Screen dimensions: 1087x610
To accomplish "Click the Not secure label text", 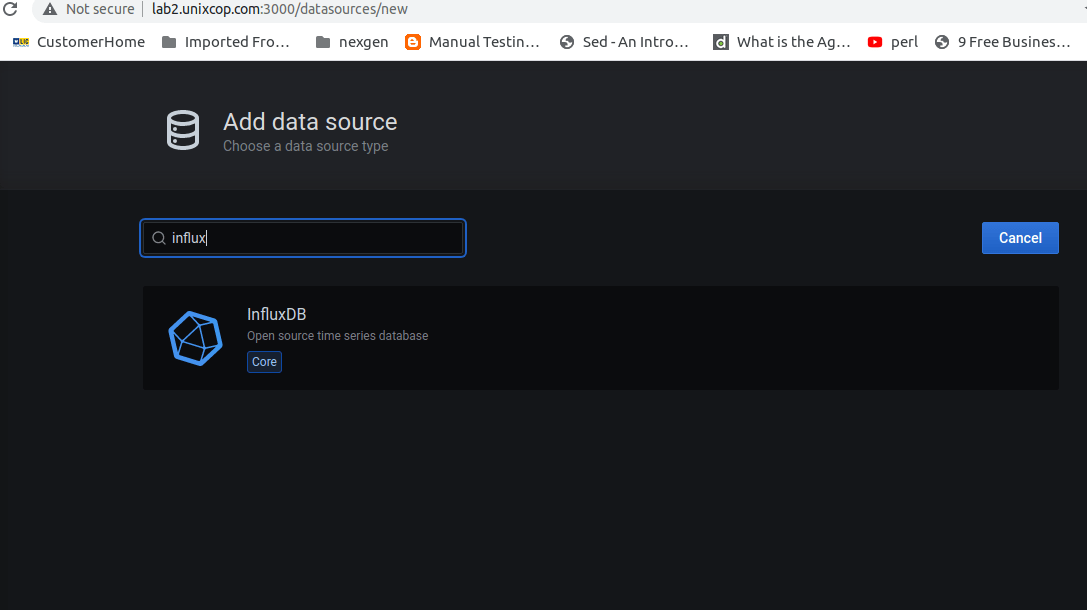I will [x=100, y=9].
